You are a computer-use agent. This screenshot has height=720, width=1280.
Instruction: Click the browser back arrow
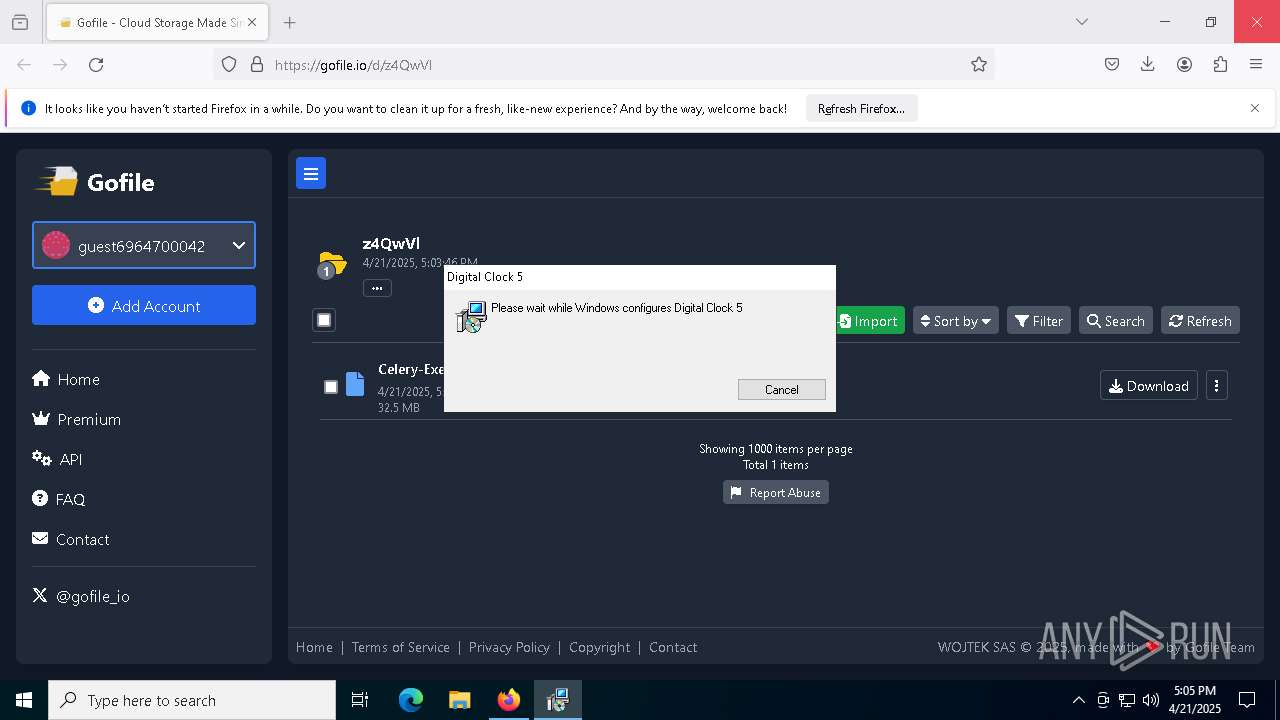click(24, 64)
